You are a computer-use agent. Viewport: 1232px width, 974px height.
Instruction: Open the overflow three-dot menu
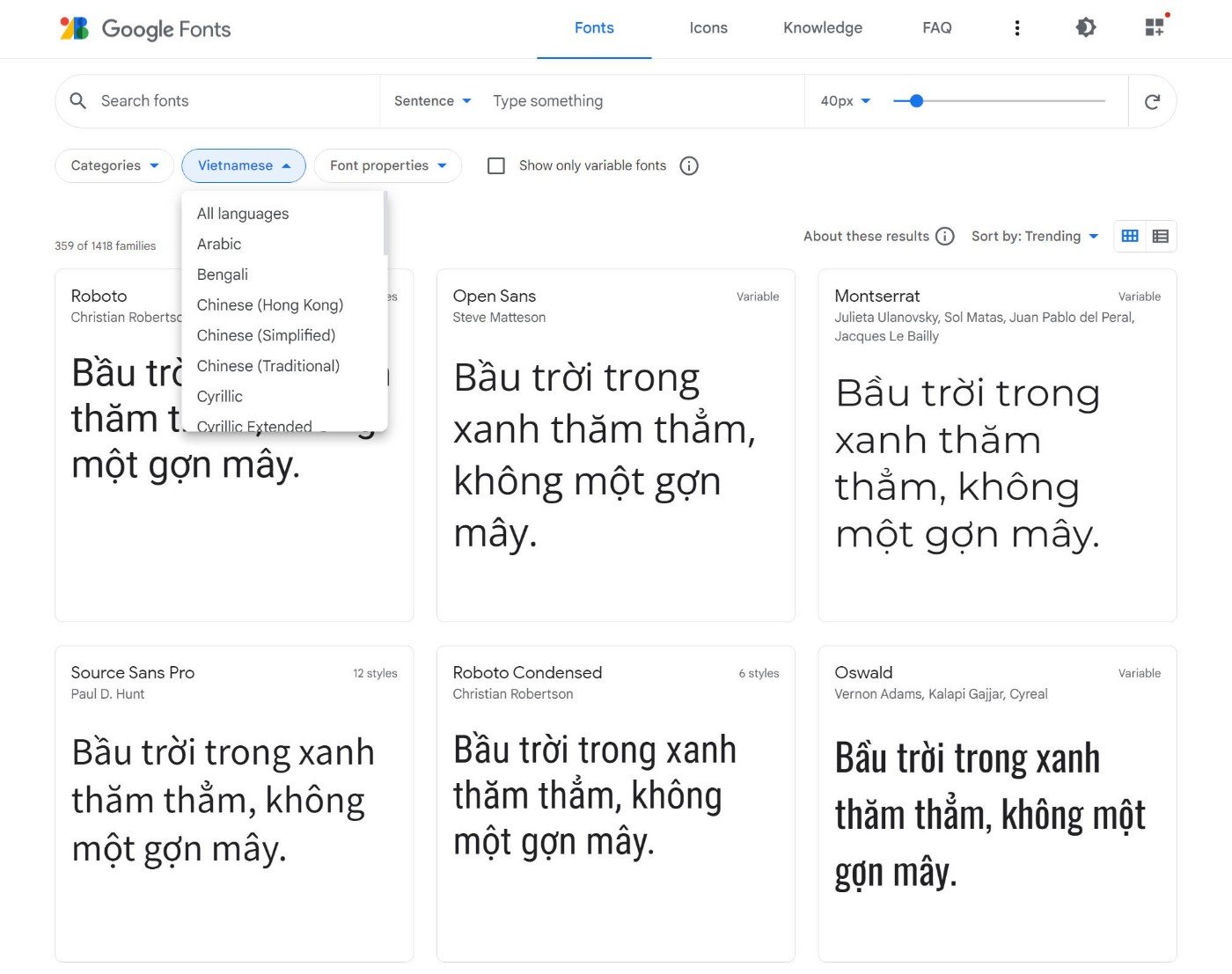[1017, 27]
